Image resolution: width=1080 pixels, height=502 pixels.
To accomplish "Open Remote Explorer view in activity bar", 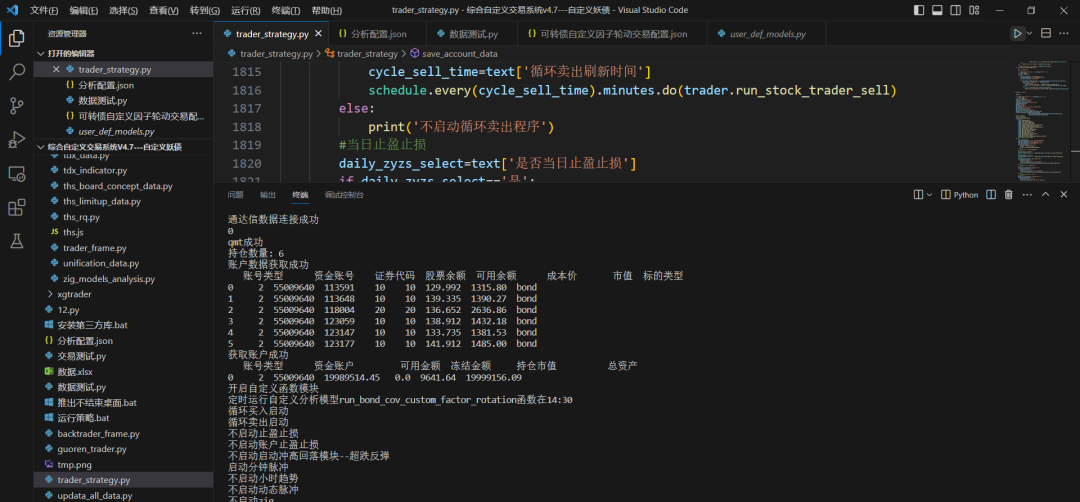I will click(17, 173).
